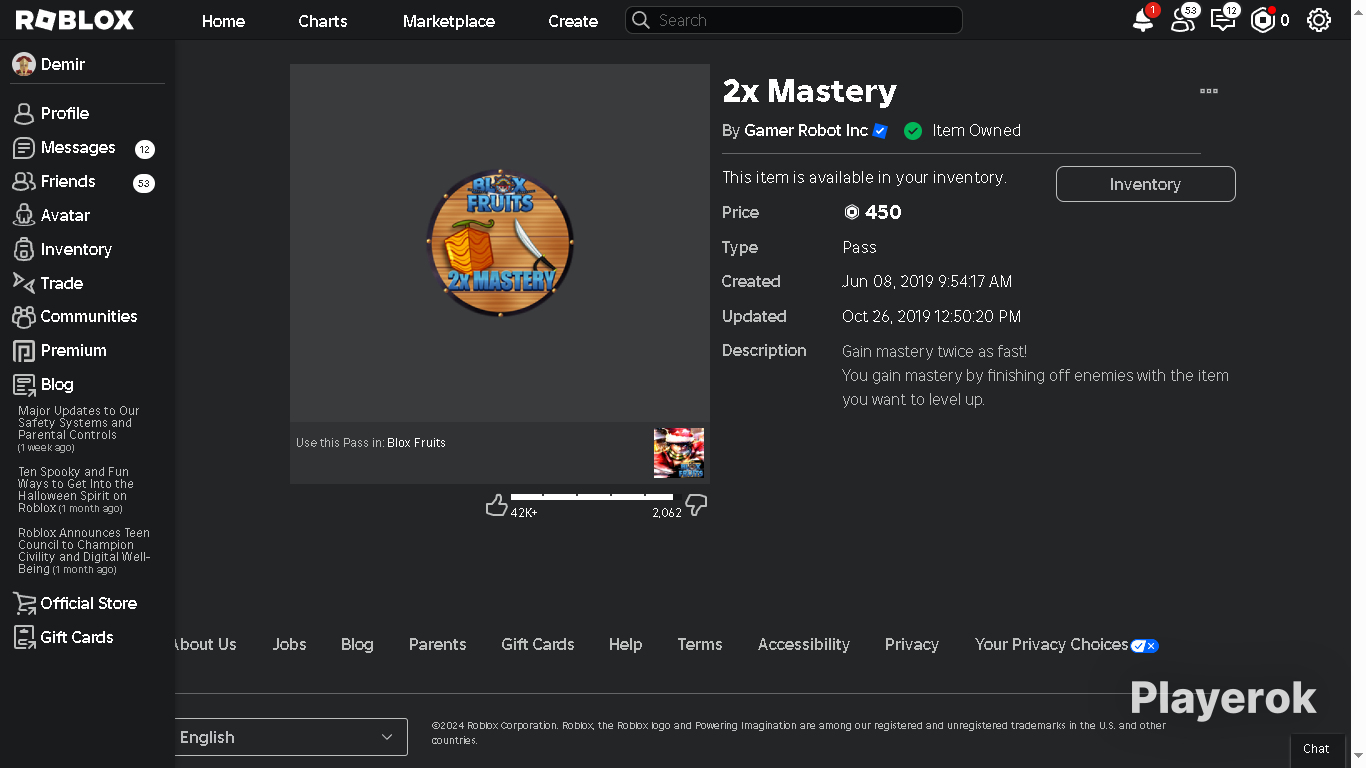Click the Friends sidebar icon
The width and height of the screenshot is (1366, 768).
24,182
